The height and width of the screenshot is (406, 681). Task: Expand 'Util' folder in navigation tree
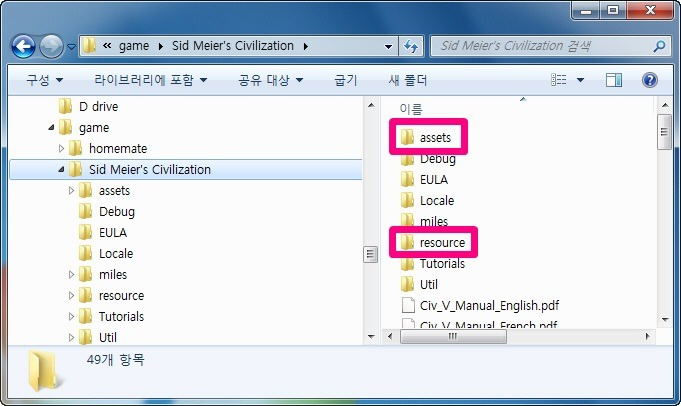[71, 337]
